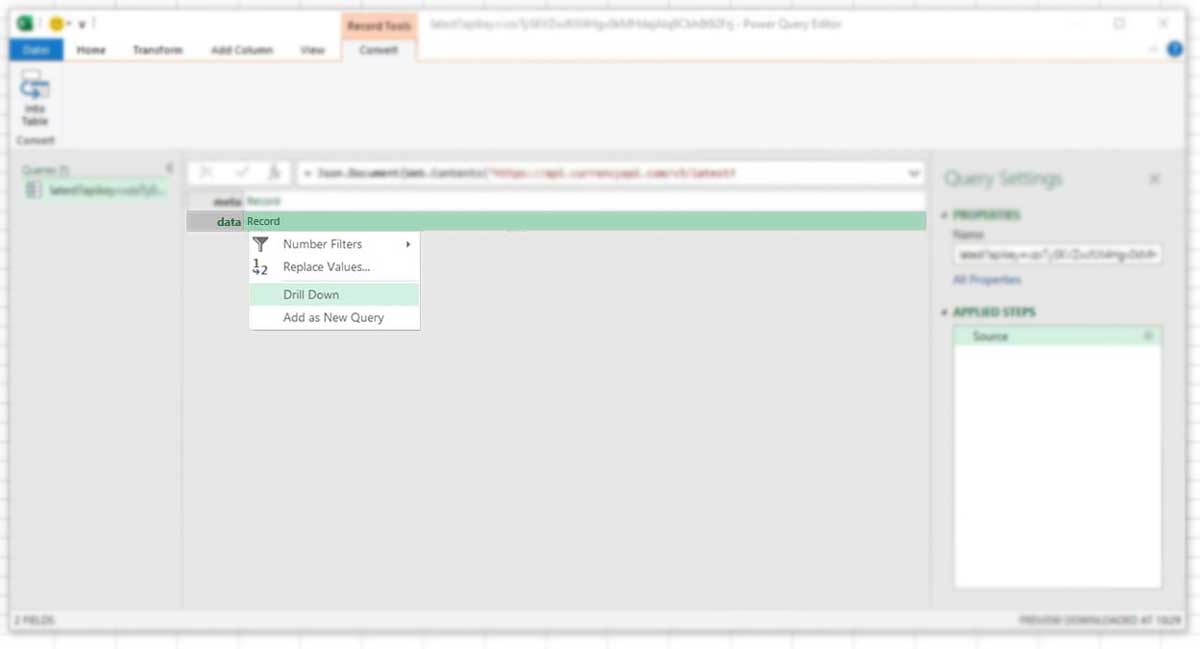The width and height of the screenshot is (1200, 649).
Task: Minimize the ribbon with the top-right chevron
Action: (x=1151, y=47)
